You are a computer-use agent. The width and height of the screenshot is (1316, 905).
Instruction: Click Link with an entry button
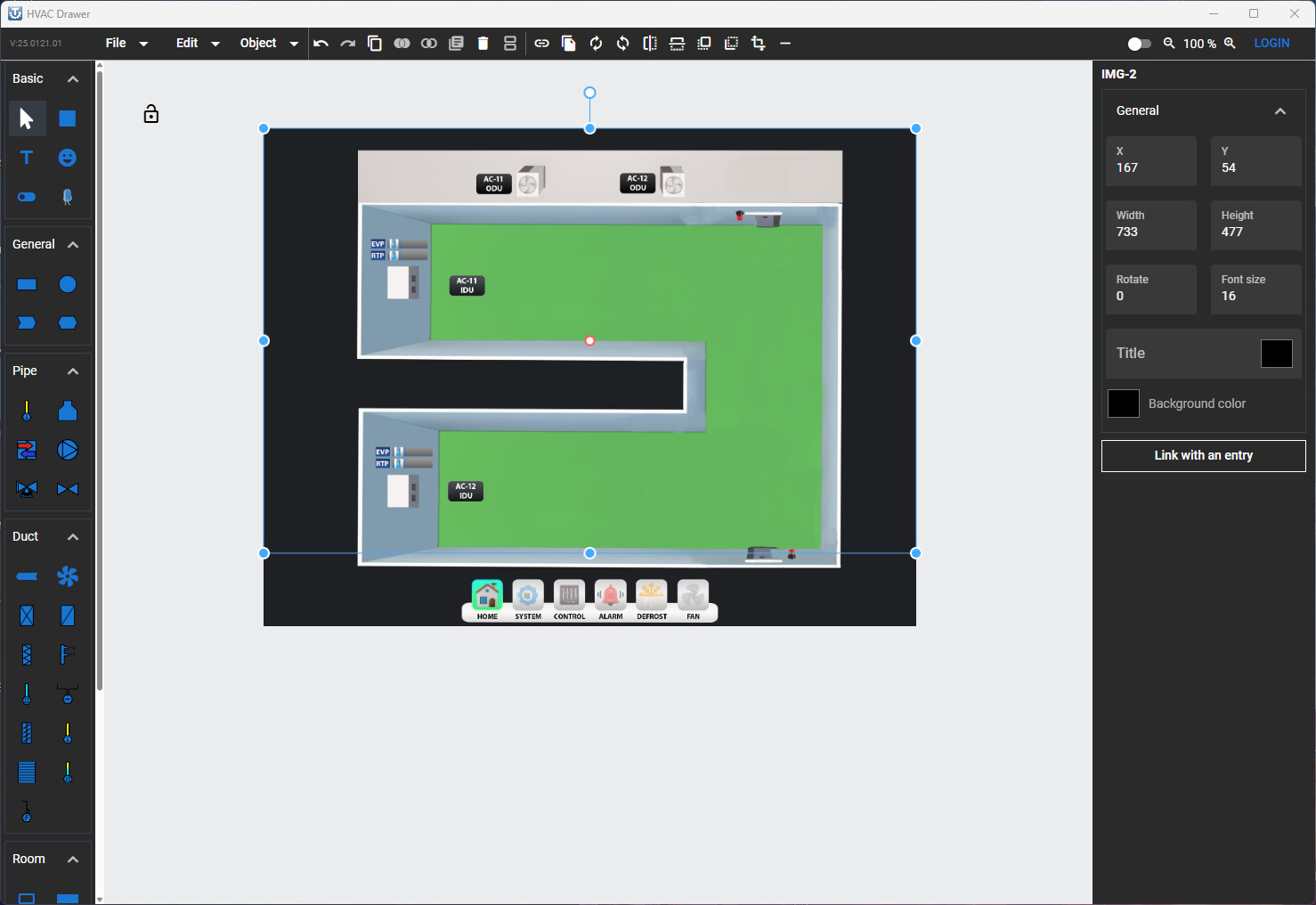[1203, 456]
